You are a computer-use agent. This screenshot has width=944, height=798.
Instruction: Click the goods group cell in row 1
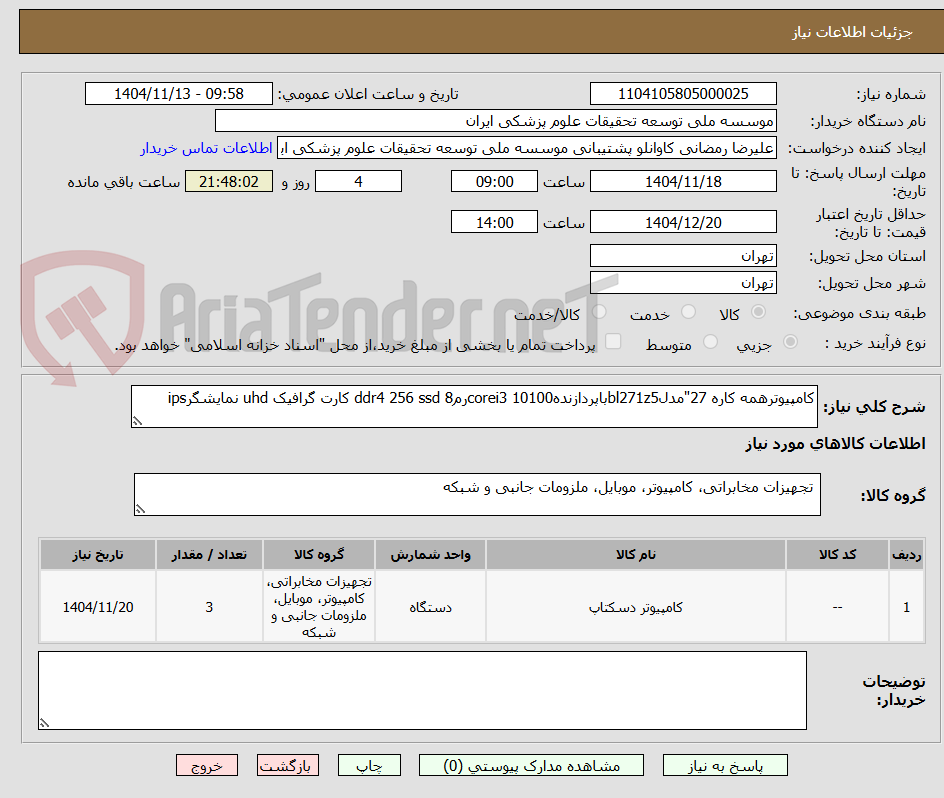tap(319, 607)
